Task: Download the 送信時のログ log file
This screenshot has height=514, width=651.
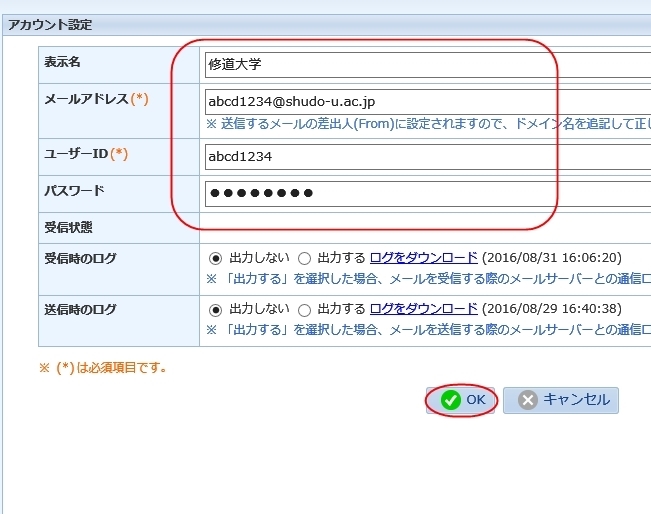Action: point(423,309)
